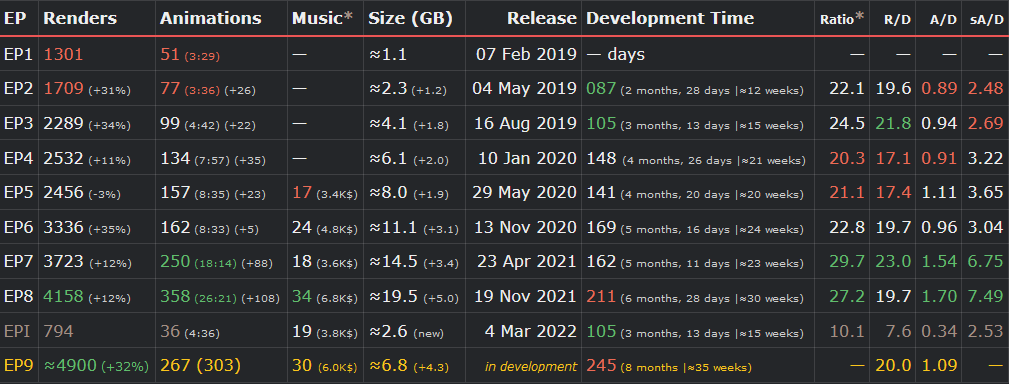
Task: Select the EP8 row label
Action: click(x=18, y=297)
